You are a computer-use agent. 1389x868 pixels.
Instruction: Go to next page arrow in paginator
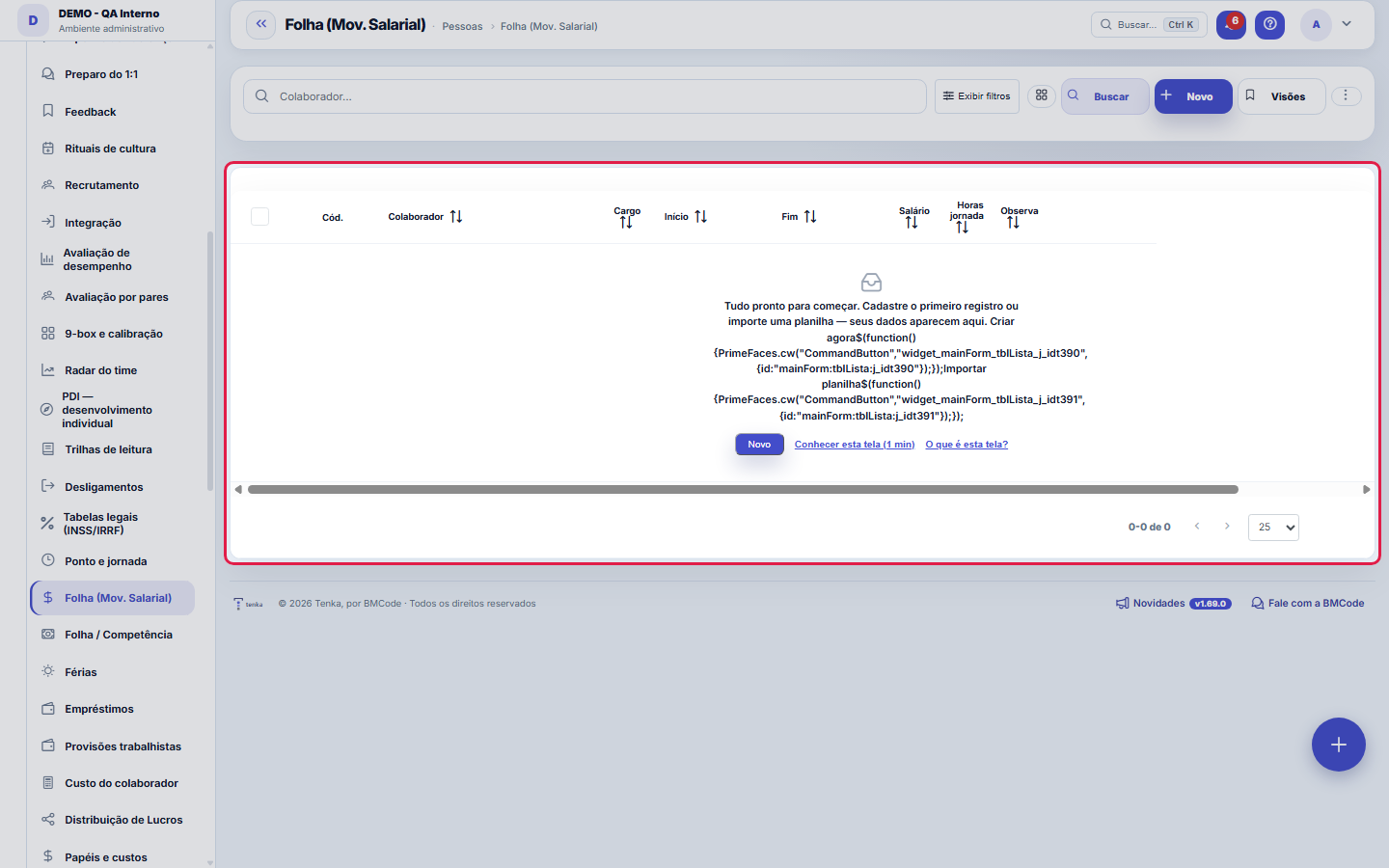click(x=1227, y=527)
